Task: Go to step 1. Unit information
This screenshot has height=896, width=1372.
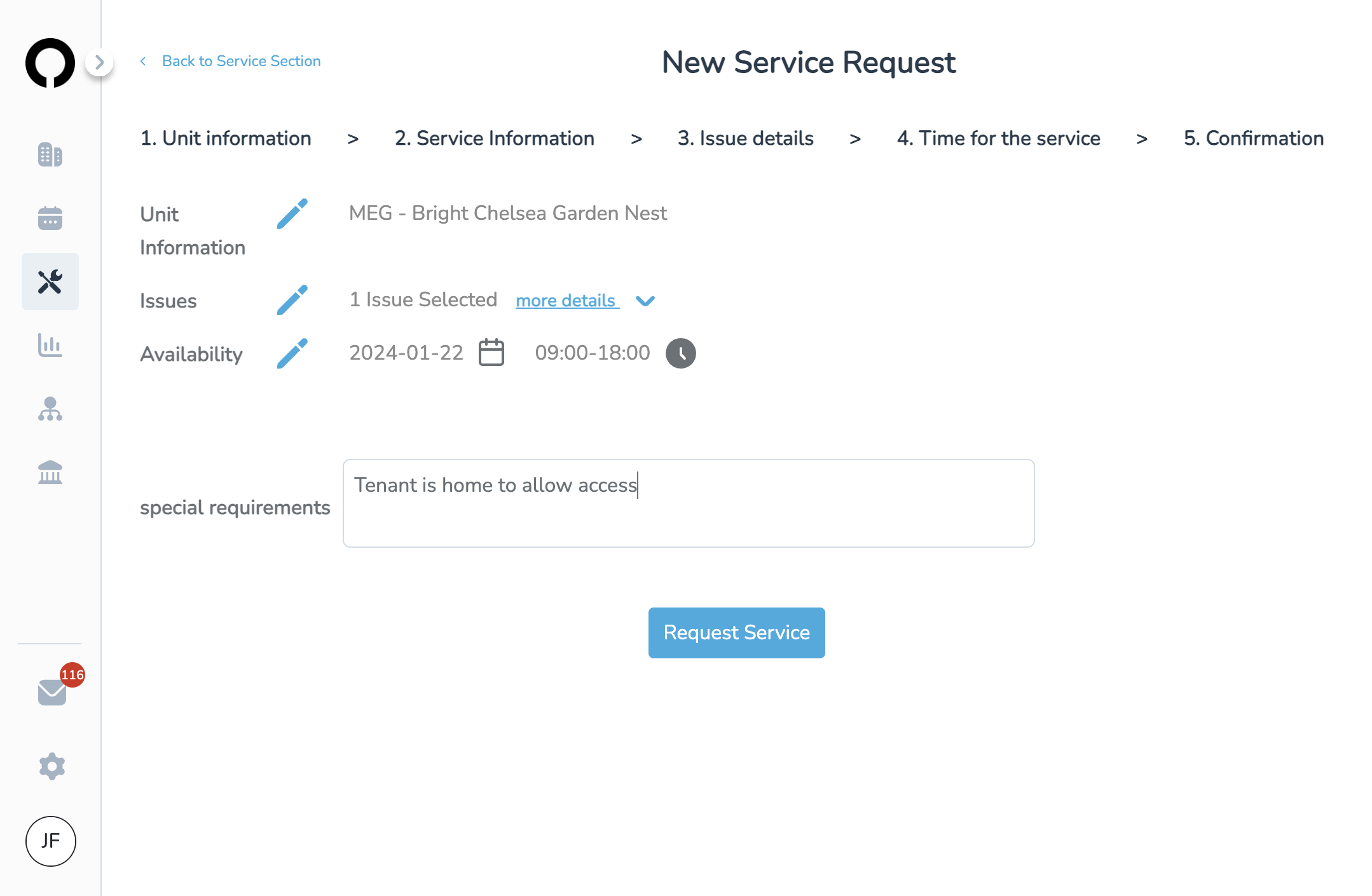Action: (226, 138)
